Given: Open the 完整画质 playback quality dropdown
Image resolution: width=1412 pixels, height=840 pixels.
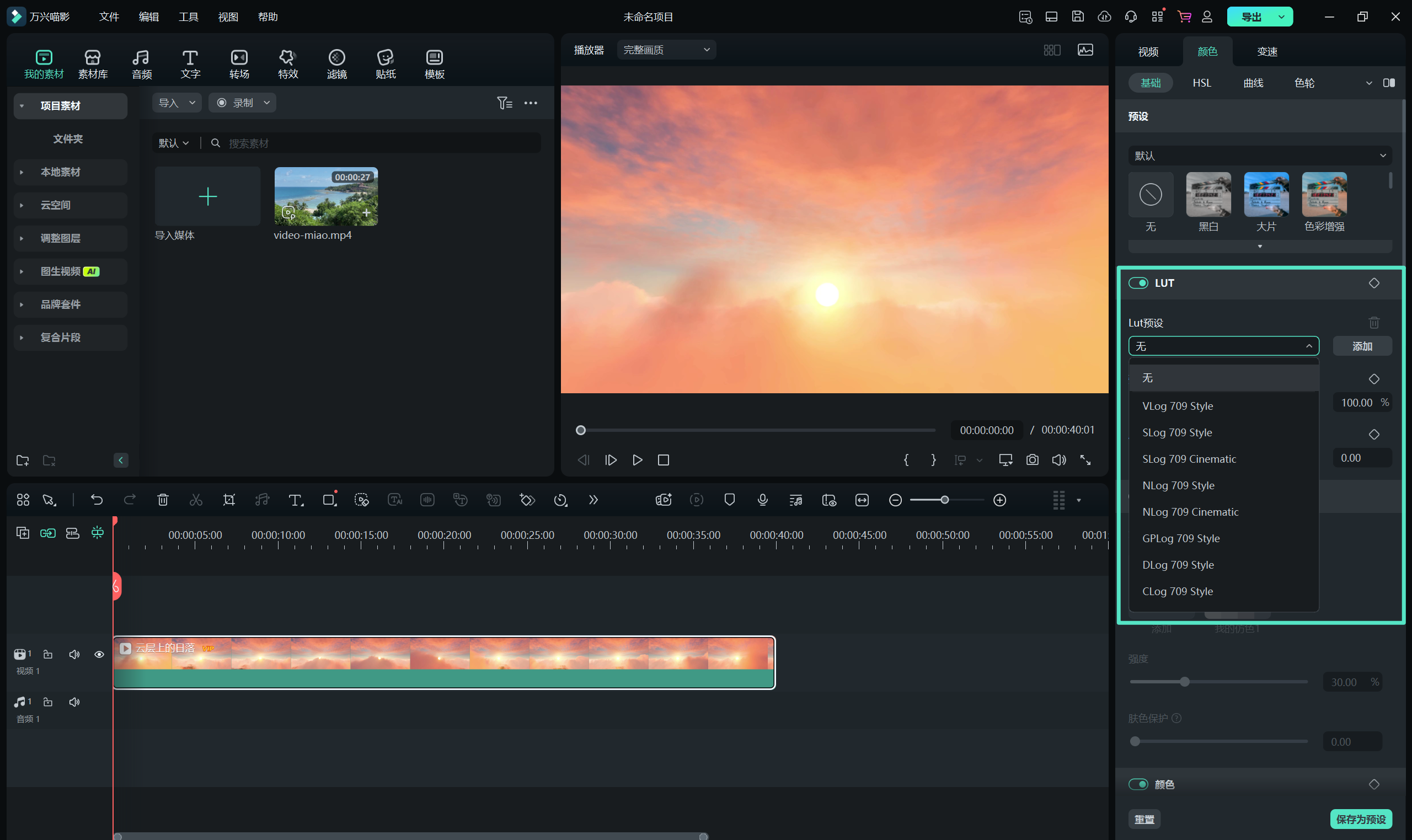Looking at the screenshot, I should pos(666,50).
